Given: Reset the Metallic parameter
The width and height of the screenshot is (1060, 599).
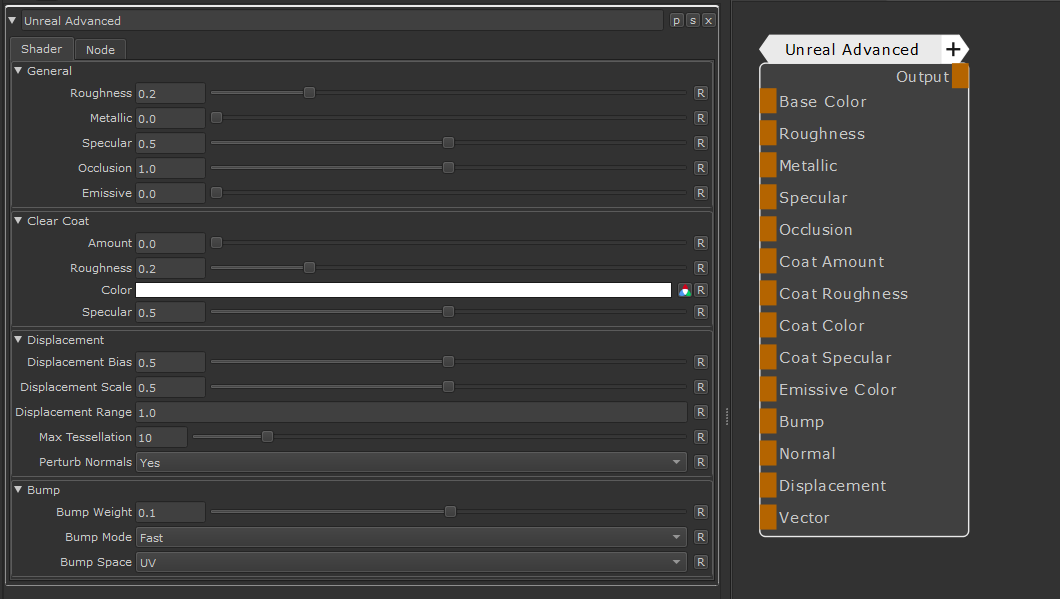Looking at the screenshot, I should click(x=701, y=118).
